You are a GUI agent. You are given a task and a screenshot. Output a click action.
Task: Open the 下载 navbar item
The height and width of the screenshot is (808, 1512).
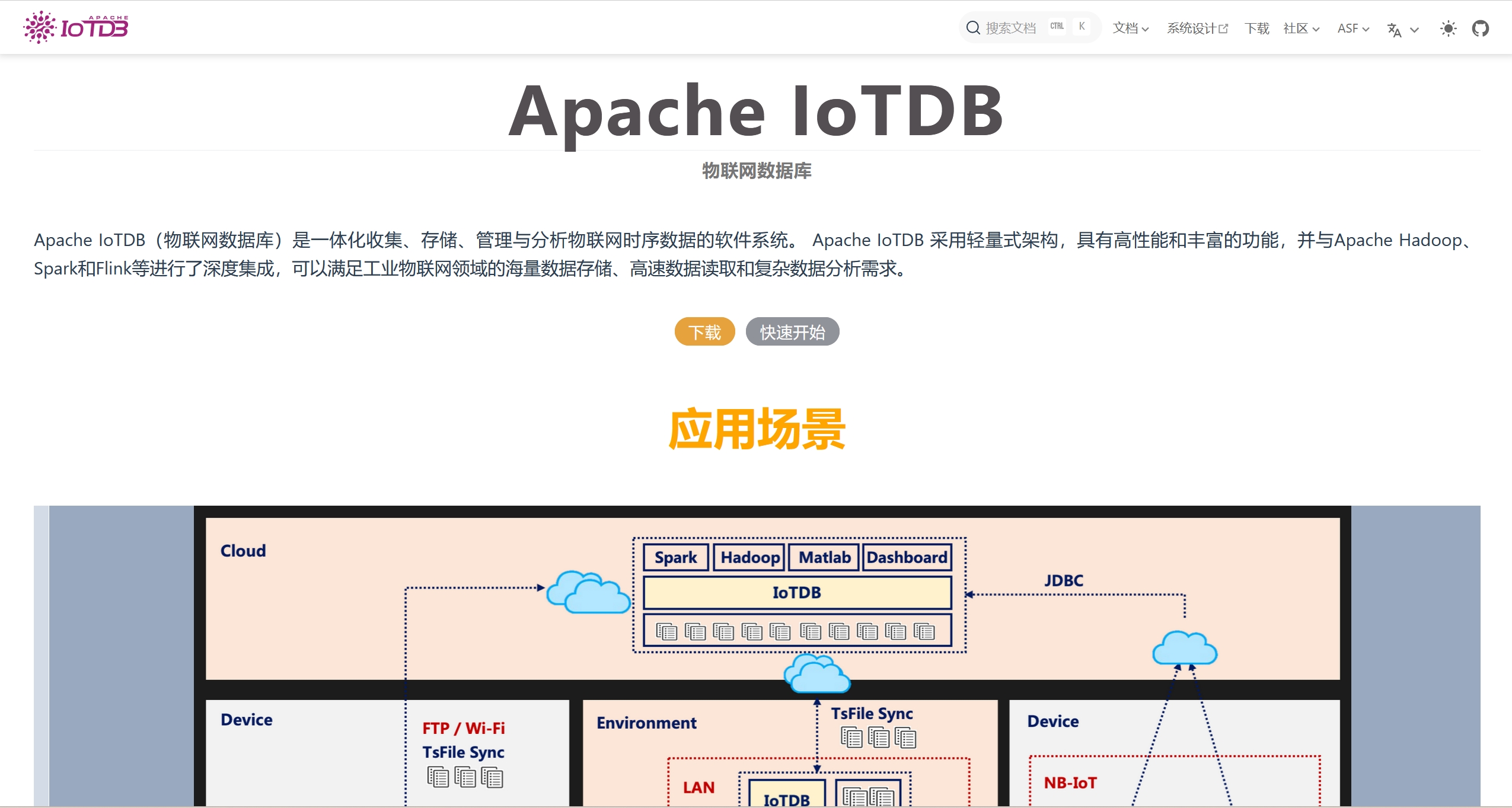(1256, 28)
